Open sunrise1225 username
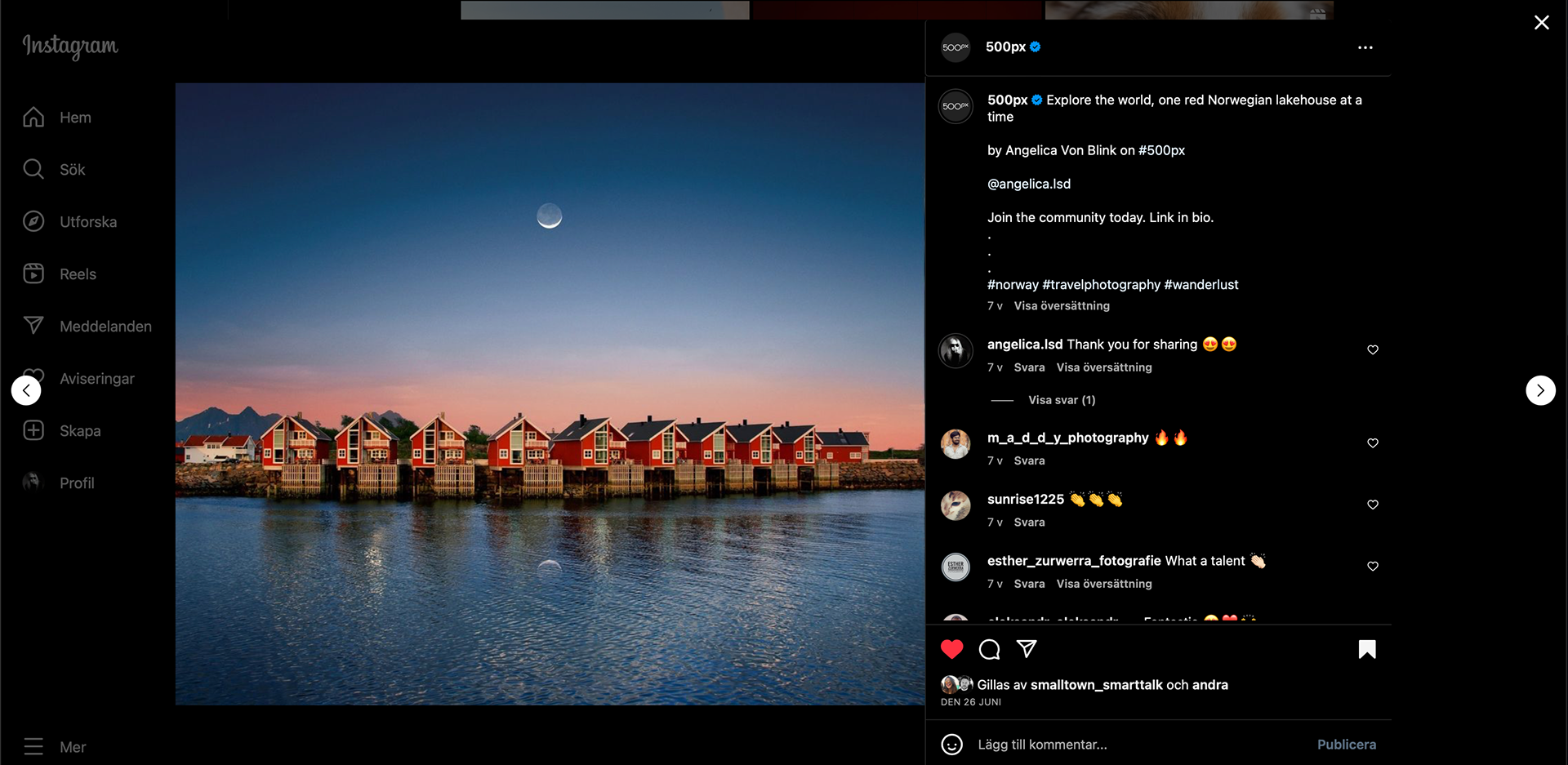This screenshot has height=765, width=1568. tap(1025, 499)
